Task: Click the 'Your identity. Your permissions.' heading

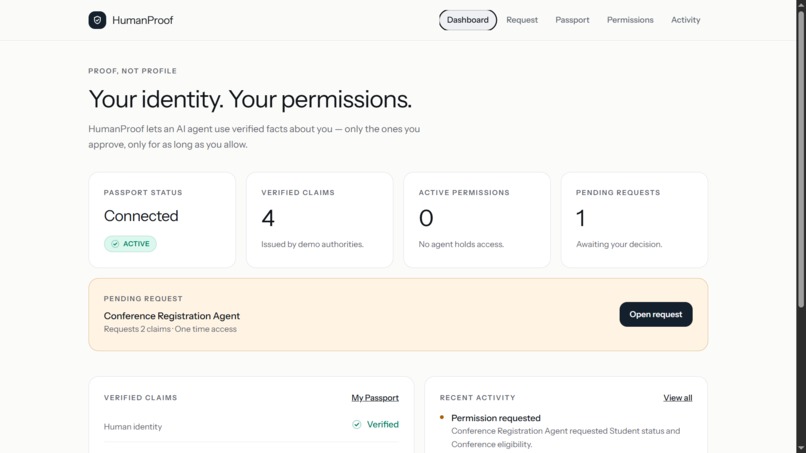Action: pyautogui.click(x=250, y=99)
